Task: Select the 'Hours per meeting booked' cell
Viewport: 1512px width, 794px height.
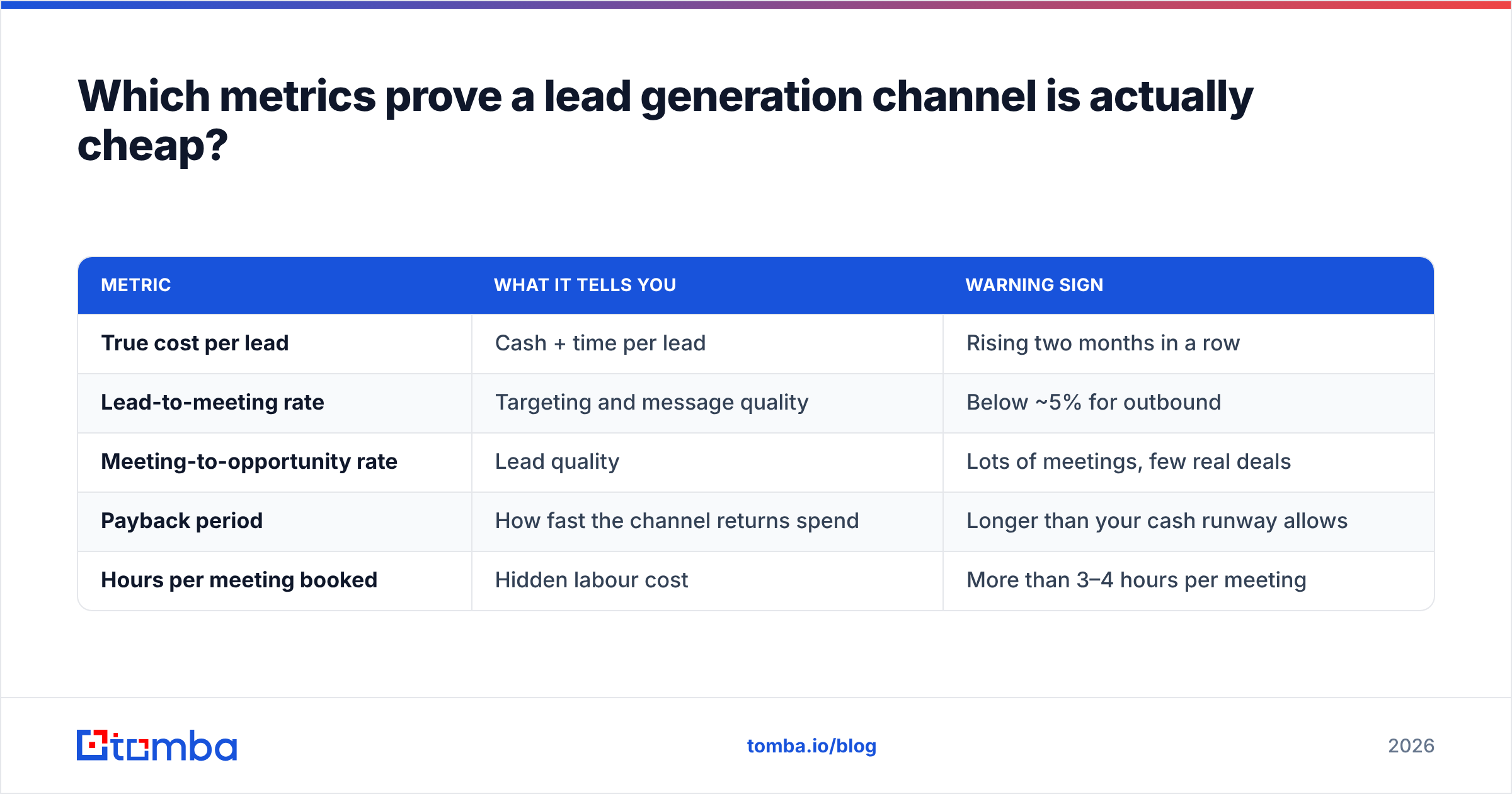Action: pyautogui.click(x=275, y=580)
